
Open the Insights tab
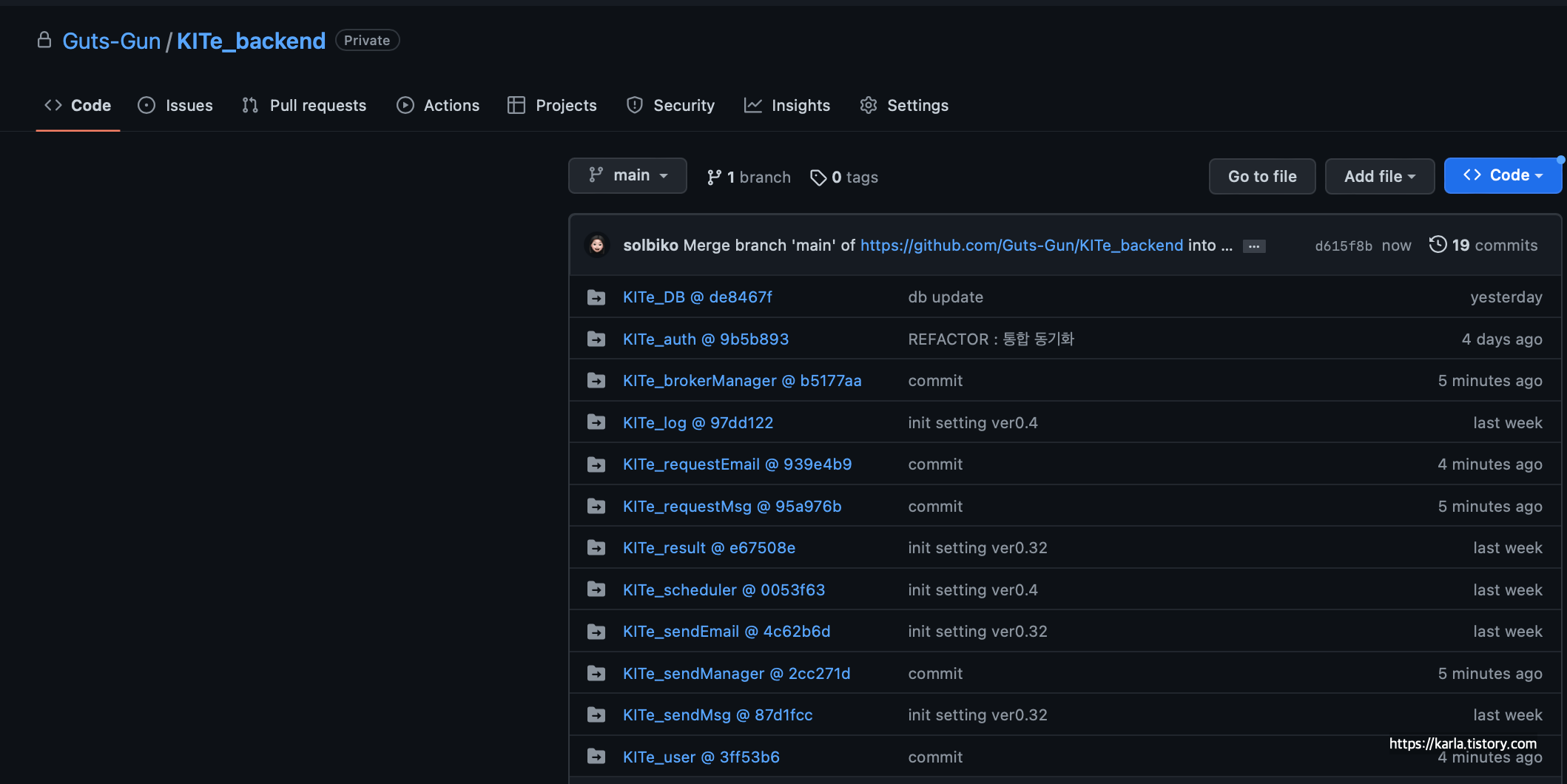click(787, 105)
